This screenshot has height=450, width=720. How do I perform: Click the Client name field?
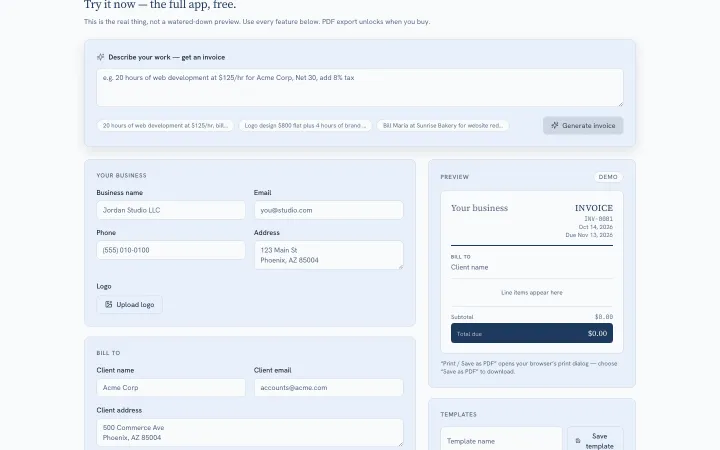pos(171,388)
